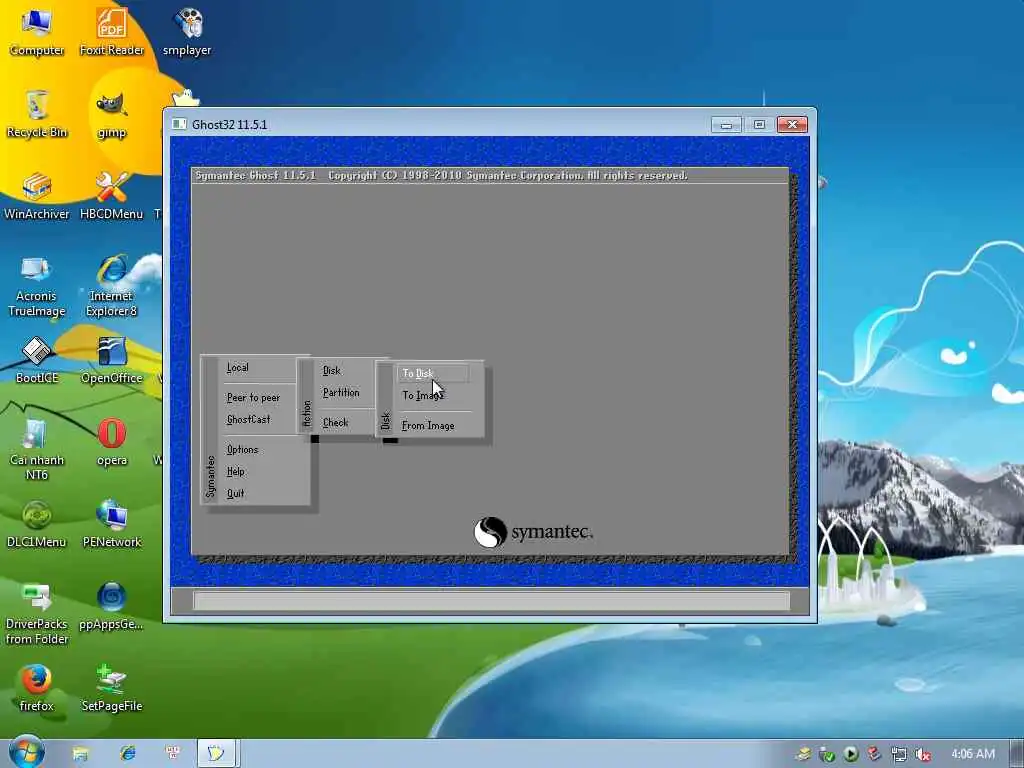The image size is (1024, 768).
Task: Select the Ghost32 taskbar button
Action: tap(217, 754)
